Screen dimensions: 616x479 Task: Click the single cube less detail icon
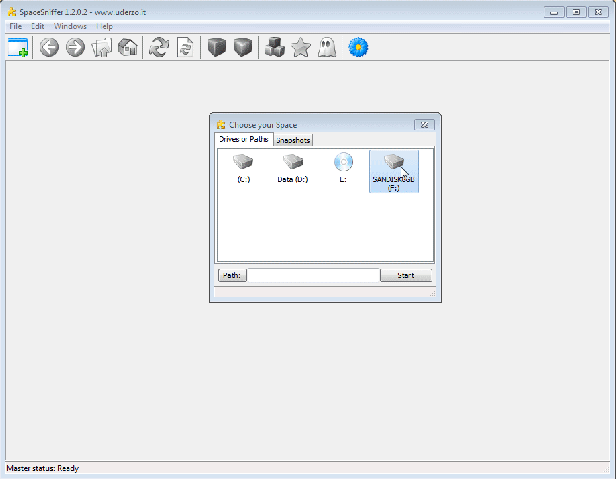[216, 47]
